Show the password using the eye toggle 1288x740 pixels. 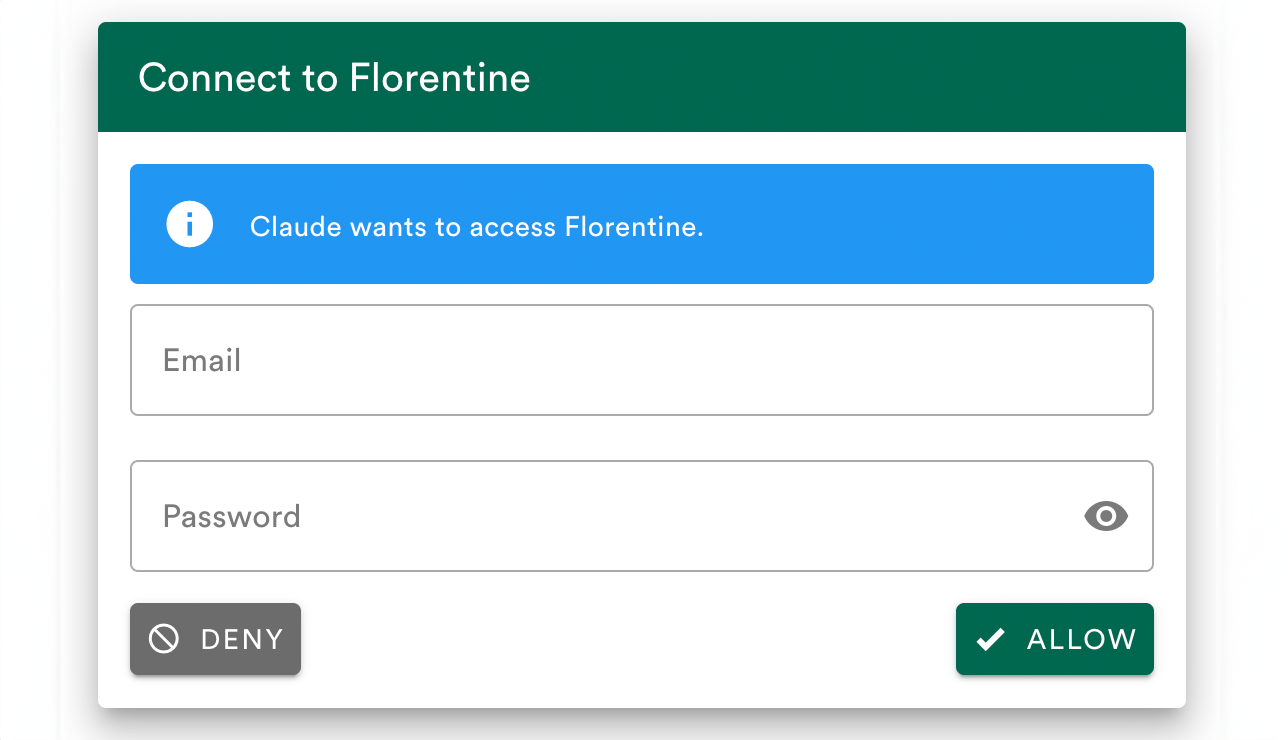[1106, 516]
